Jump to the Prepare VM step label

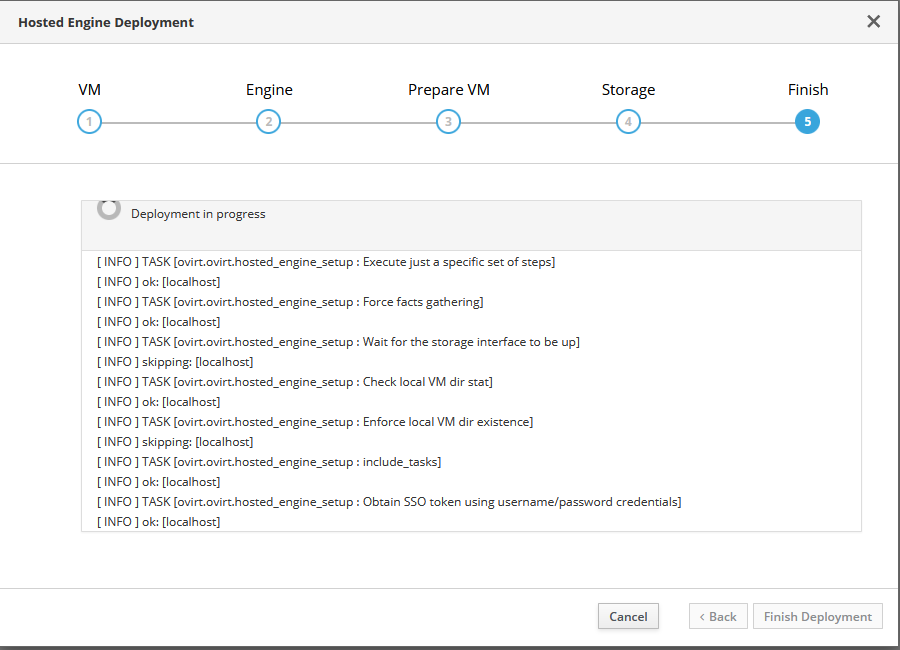click(x=449, y=90)
